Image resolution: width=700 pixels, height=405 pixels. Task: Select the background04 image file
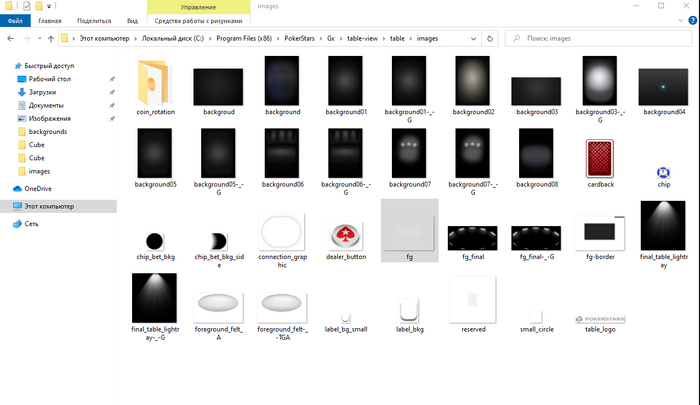663,92
